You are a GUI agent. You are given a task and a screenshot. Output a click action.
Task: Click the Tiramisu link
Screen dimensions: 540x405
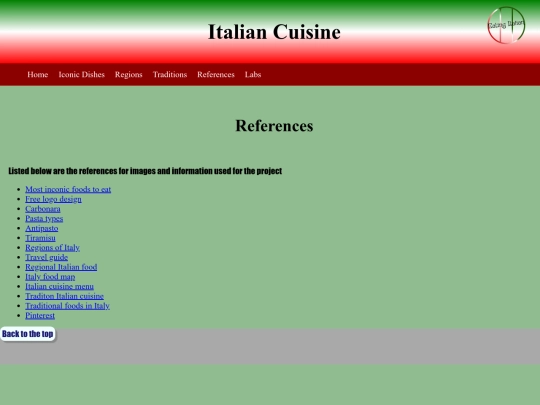point(40,238)
